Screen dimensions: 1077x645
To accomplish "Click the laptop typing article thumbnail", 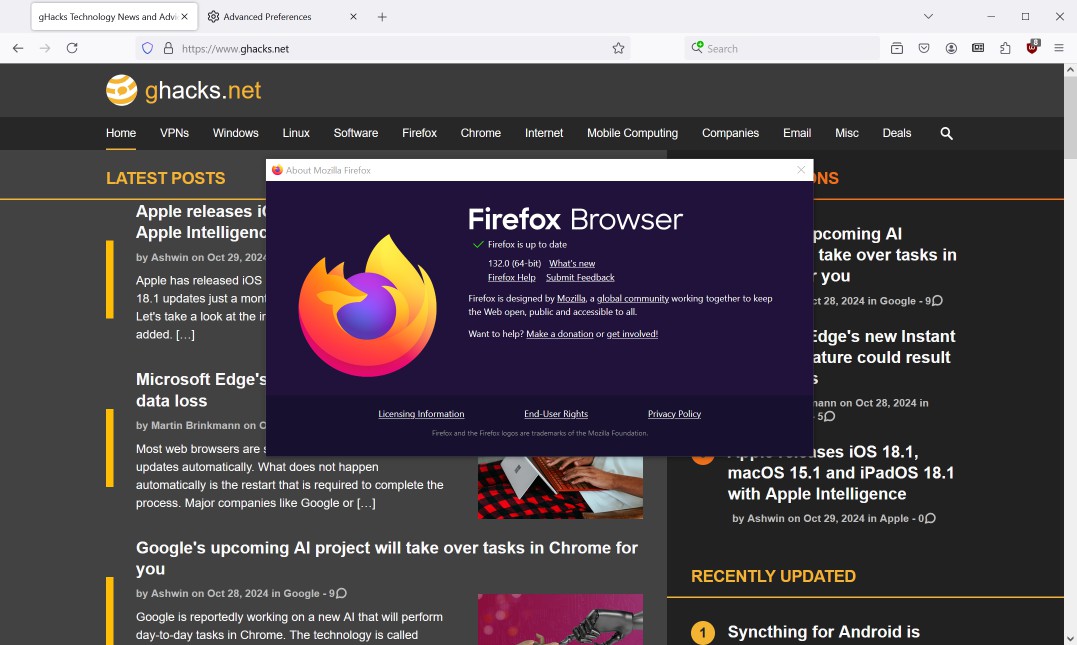I will pos(560,487).
